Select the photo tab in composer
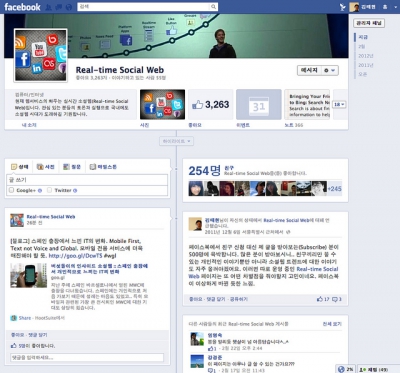Viewport: 400px width, 373px height. tap(46, 167)
